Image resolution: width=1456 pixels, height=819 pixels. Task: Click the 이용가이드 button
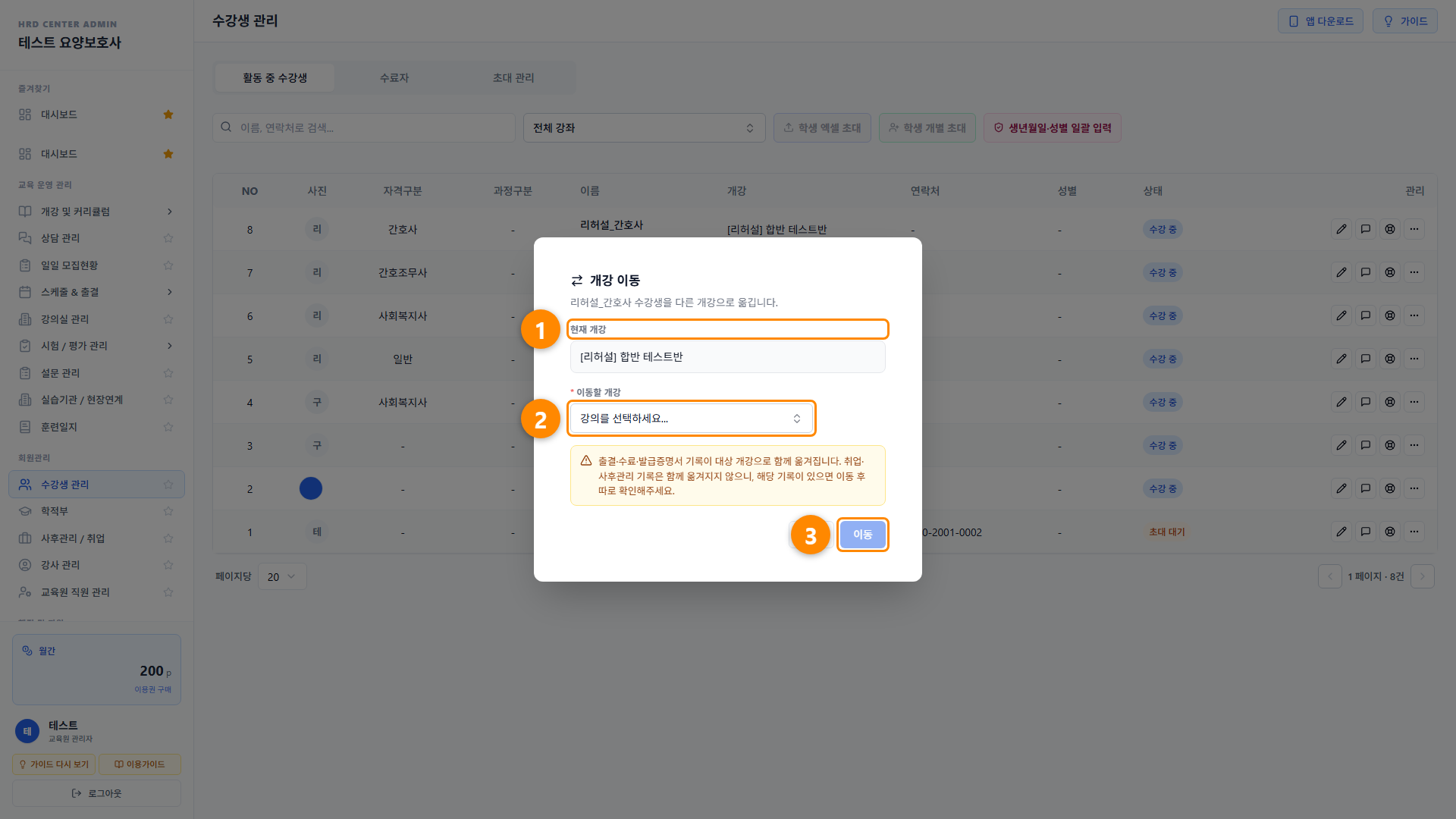tap(140, 764)
